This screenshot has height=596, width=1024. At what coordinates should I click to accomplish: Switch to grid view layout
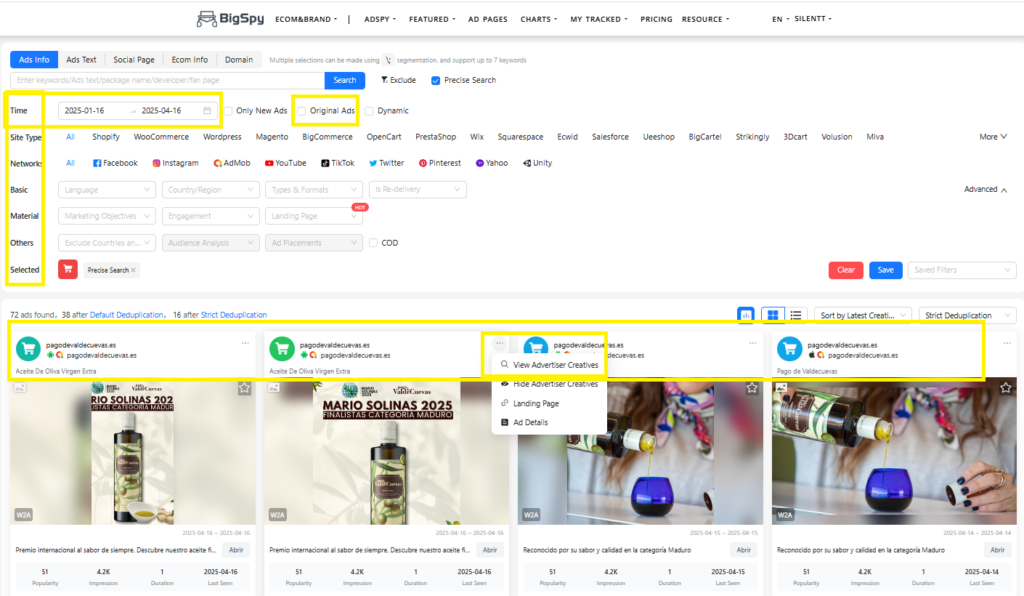click(x=773, y=315)
